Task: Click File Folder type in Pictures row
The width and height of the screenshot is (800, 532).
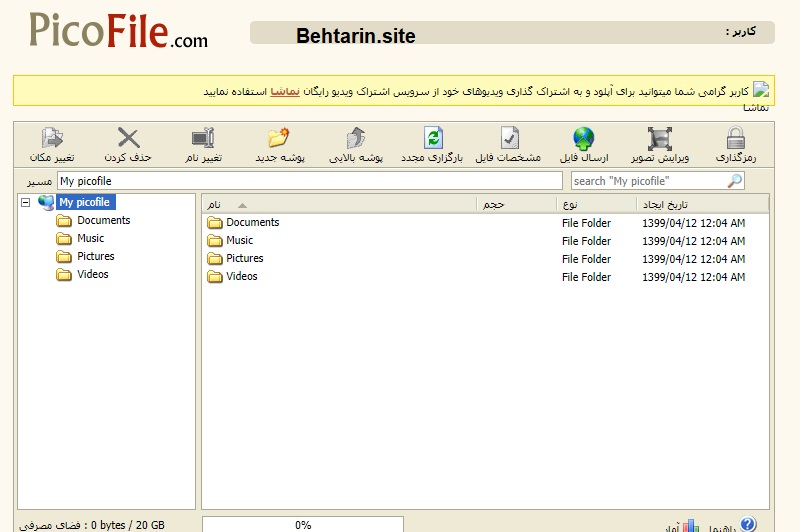Action: (x=586, y=259)
